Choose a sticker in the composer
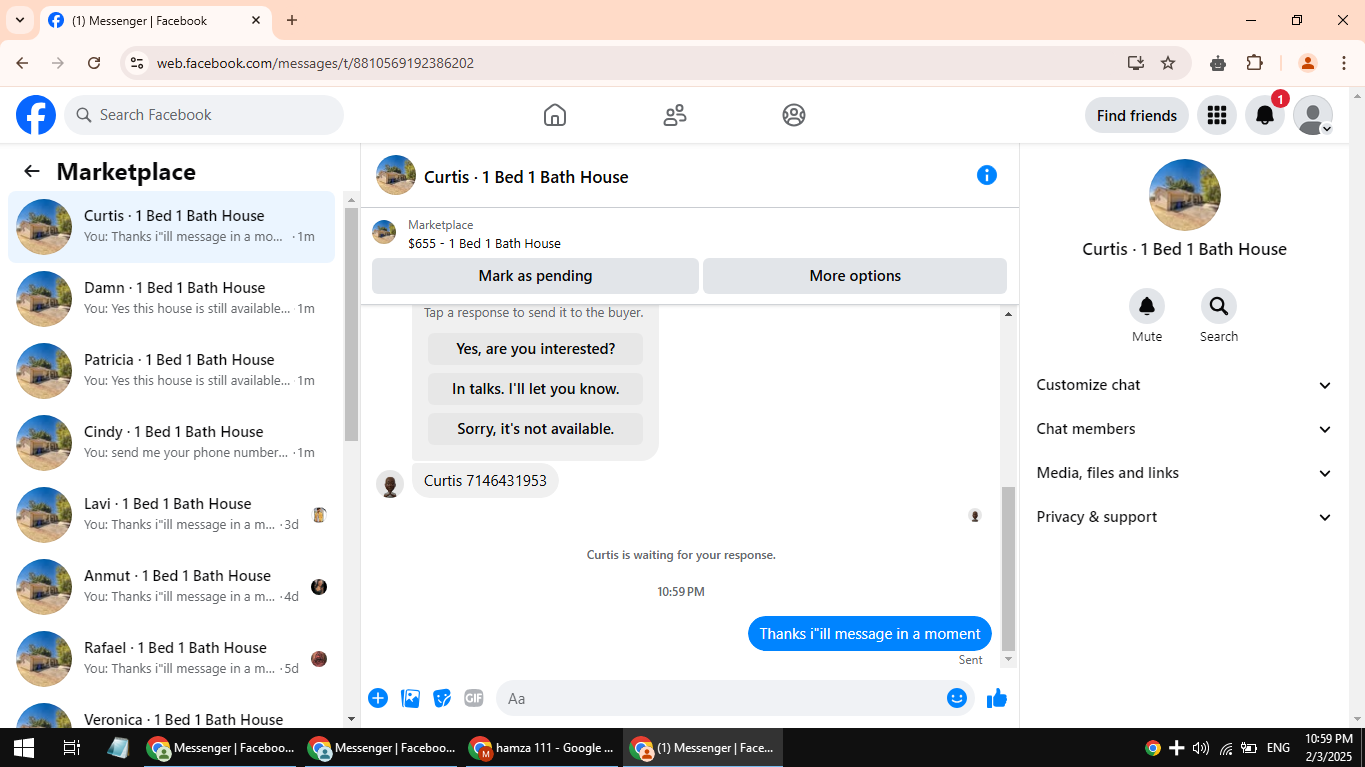Screen dimensions: 1365x767 [442, 698]
